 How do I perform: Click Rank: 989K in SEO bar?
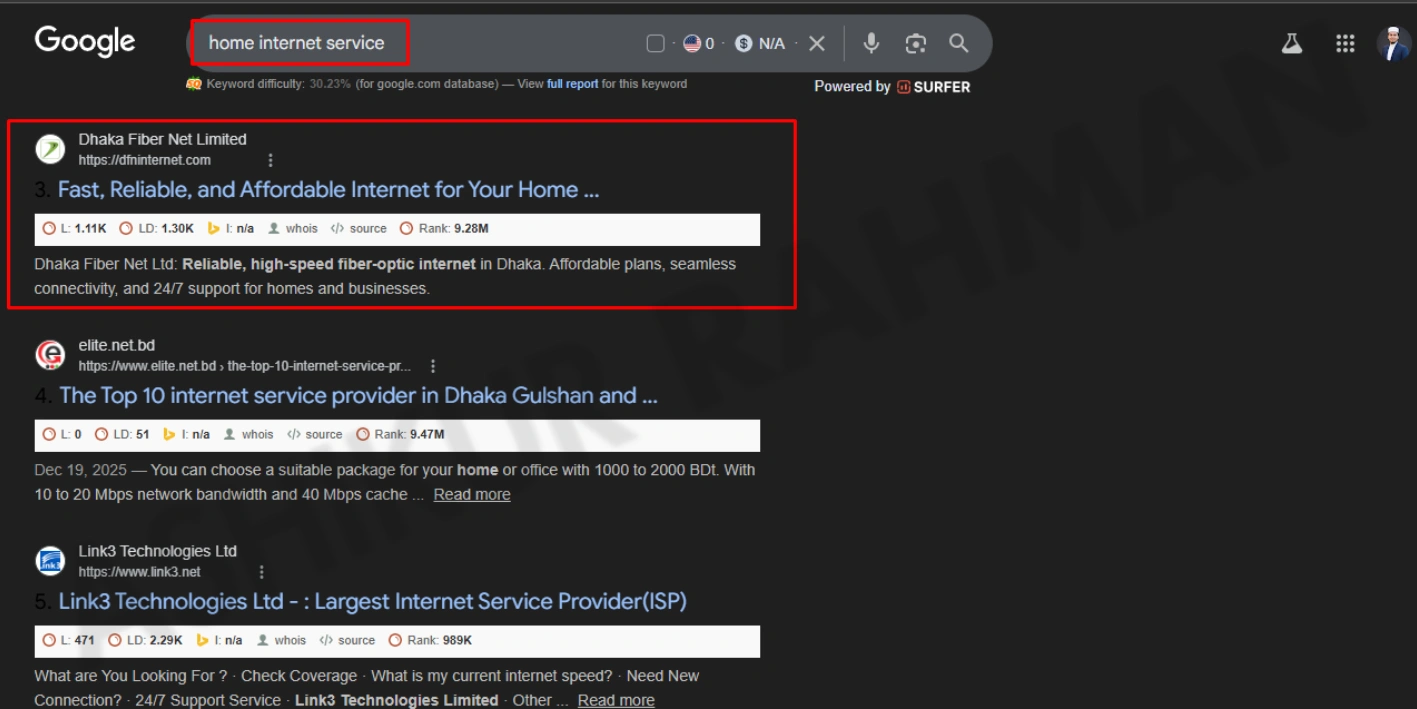[x=430, y=641]
